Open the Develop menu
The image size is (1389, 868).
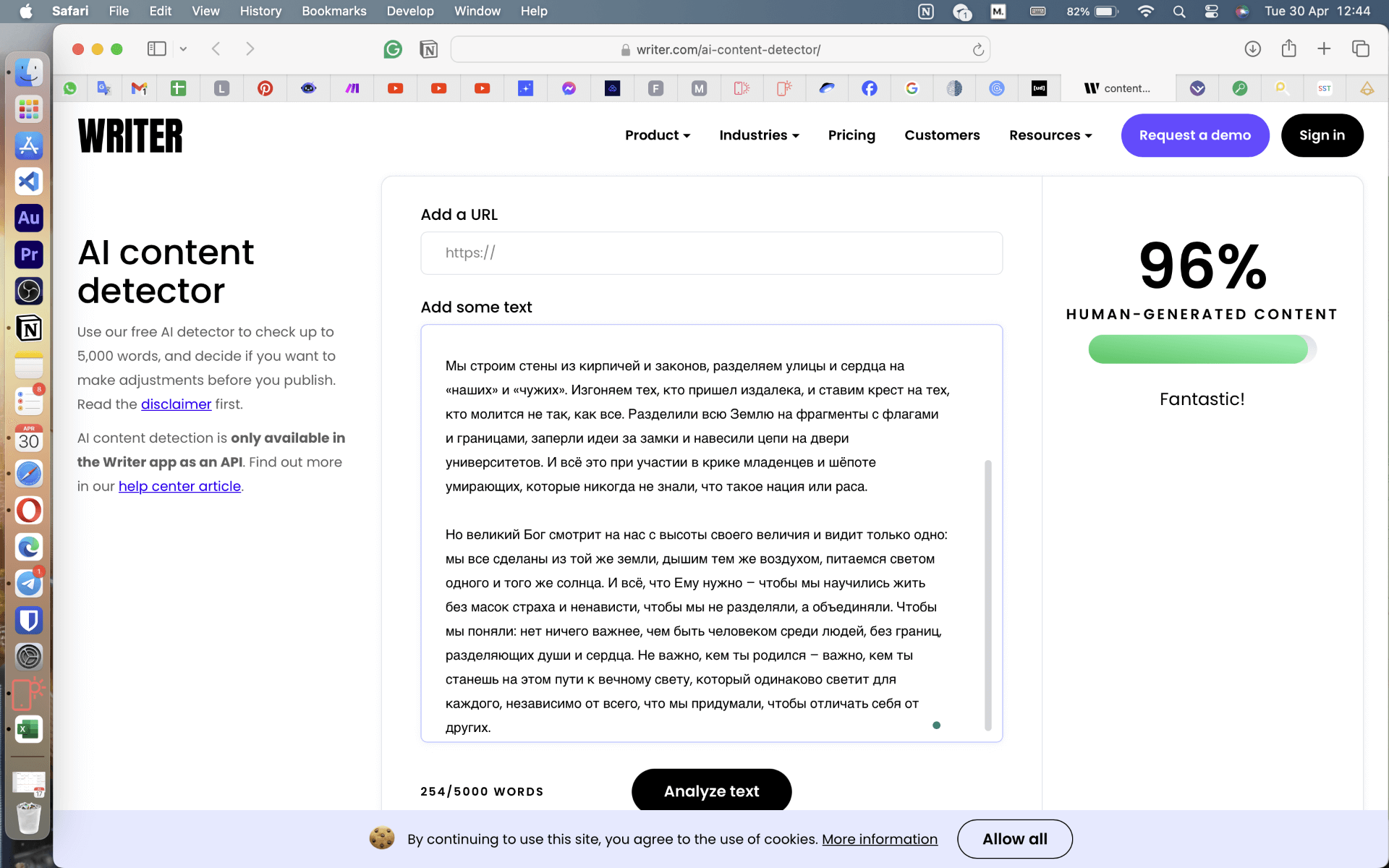(410, 11)
